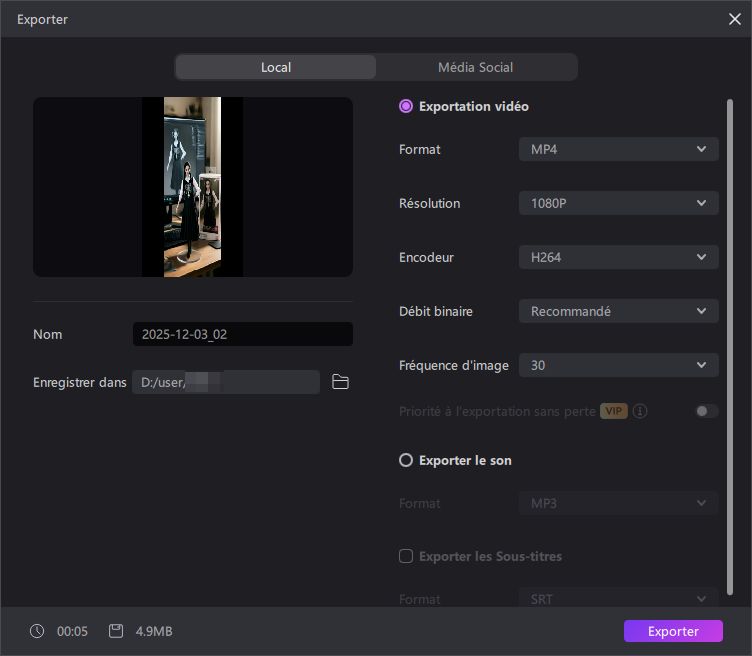Click the Nom label

[x=47, y=334]
